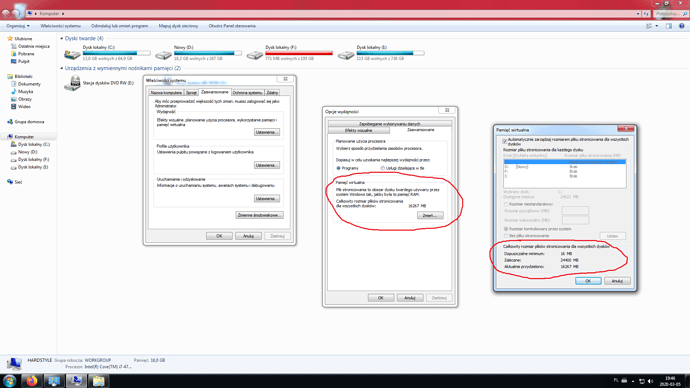The width and height of the screenshot is (690, 388).
Task: Open Sieć network icon in sidebar
Action: [10, 182]
